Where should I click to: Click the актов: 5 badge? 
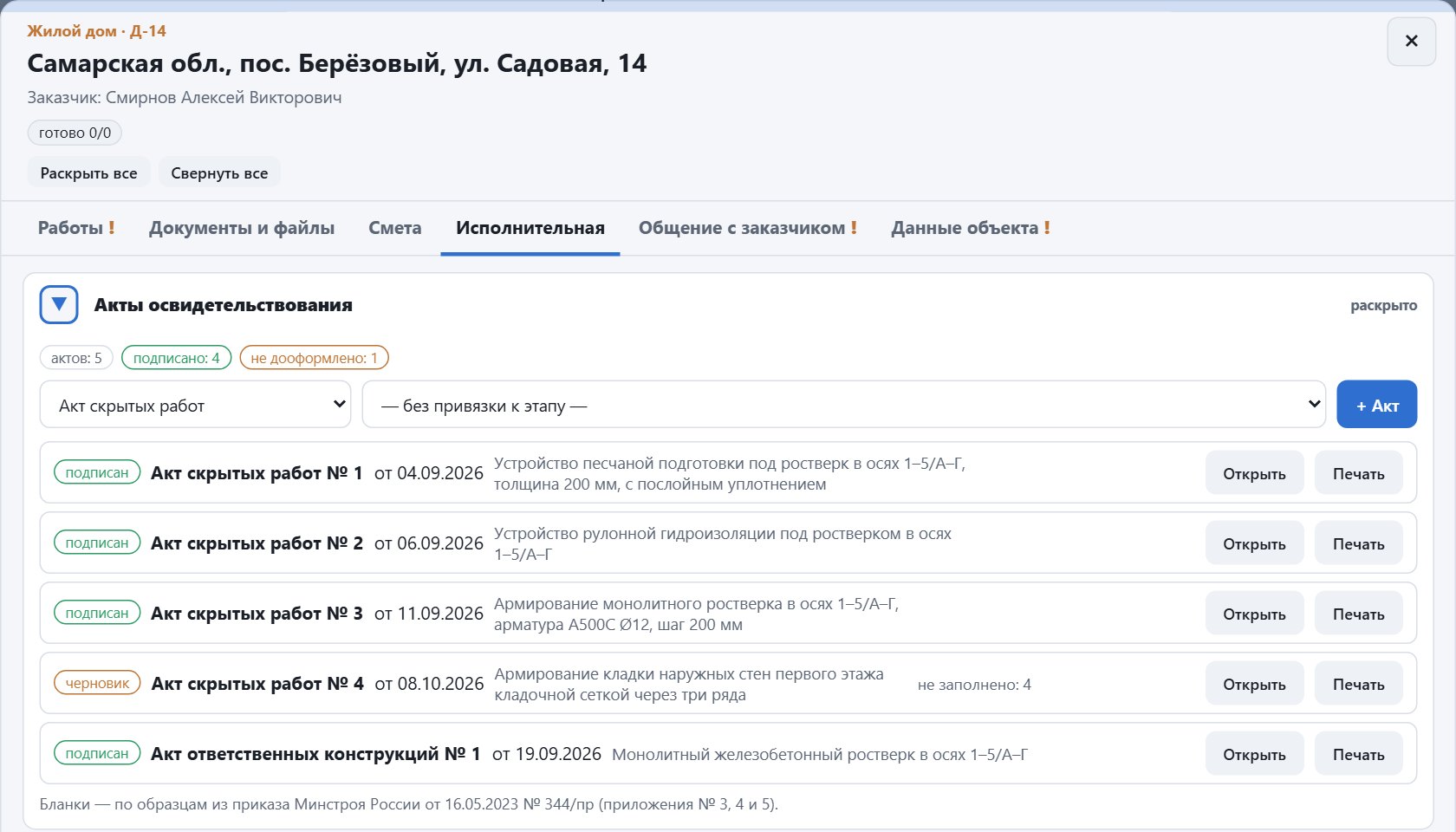(76, 358)
